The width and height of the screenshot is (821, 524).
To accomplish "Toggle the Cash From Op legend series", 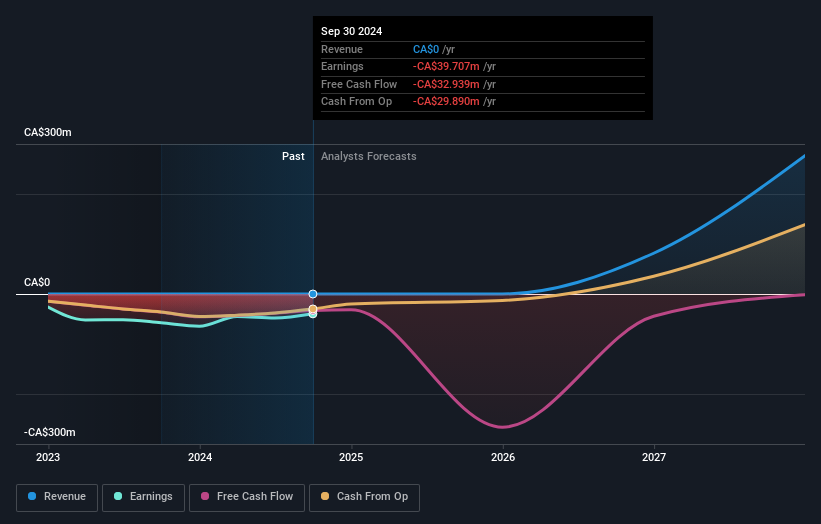I will coord(364,497).
